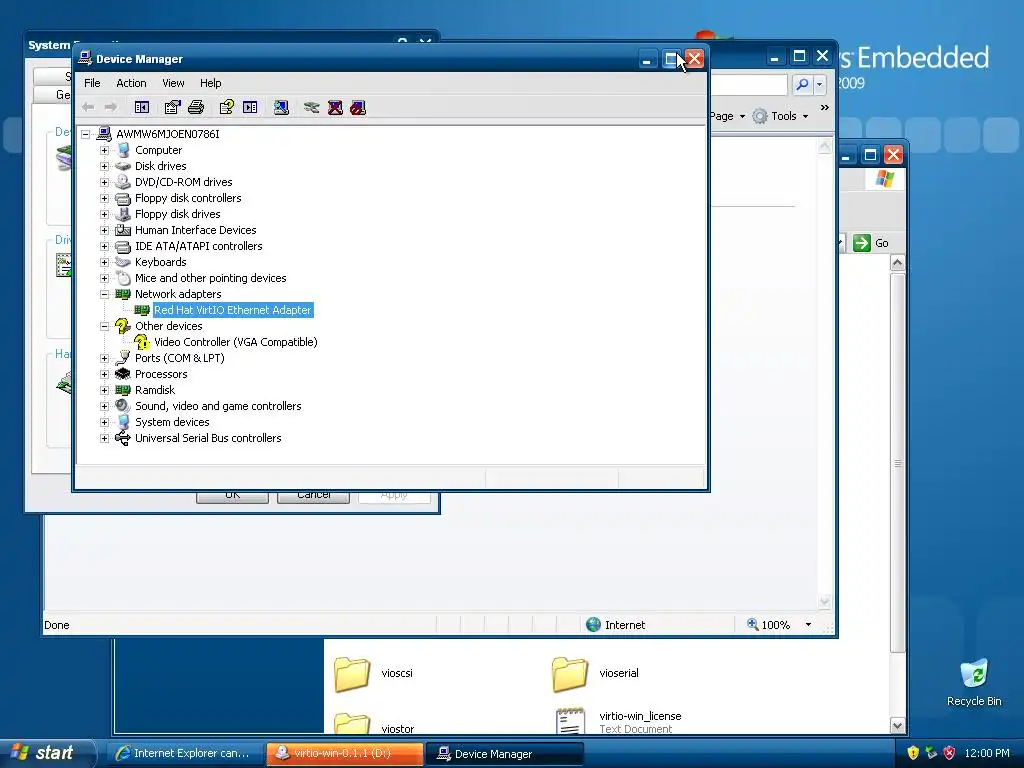Select the vioserial folder icon
The width and height of the screenshot is (1024, 768).
569,674
